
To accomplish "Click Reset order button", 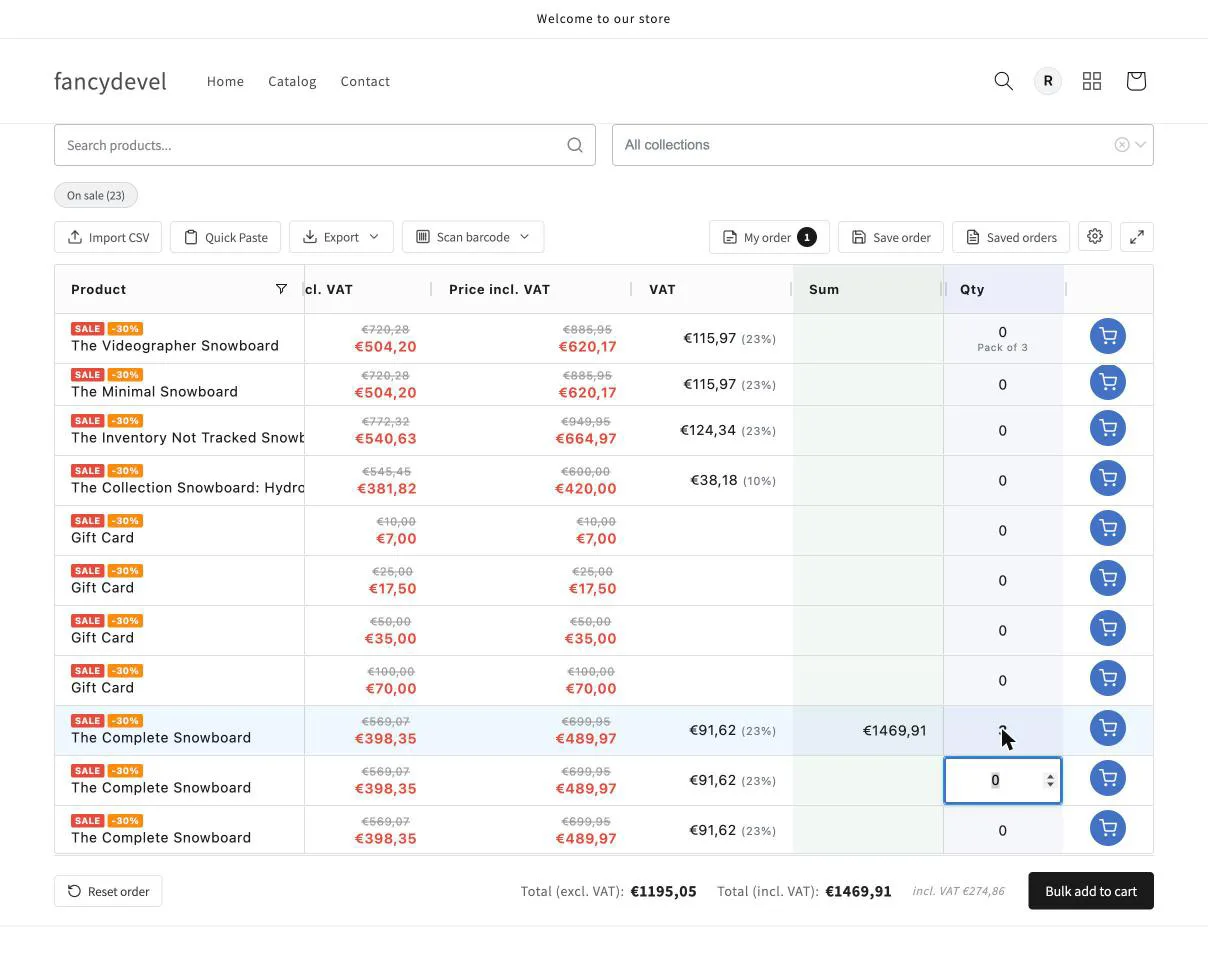I will coord(108,891).
